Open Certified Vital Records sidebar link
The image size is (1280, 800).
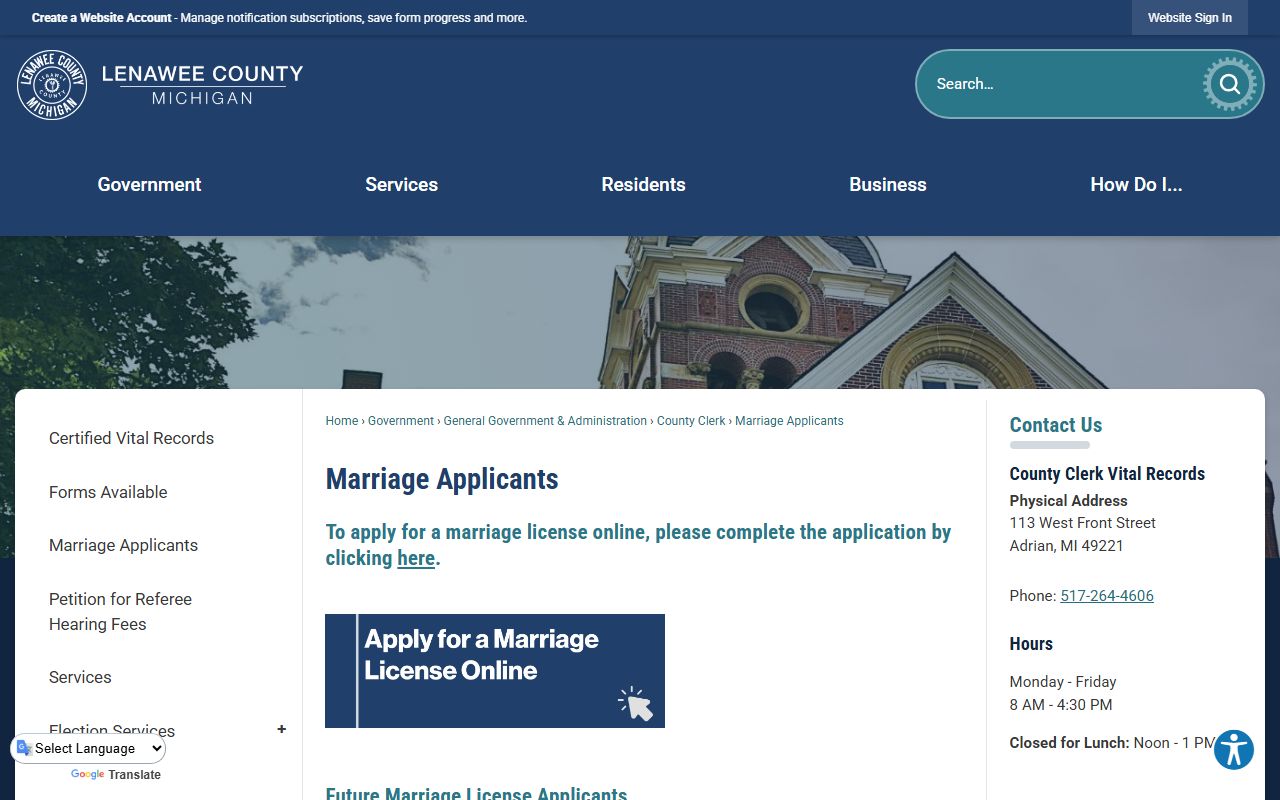point(131,438)
